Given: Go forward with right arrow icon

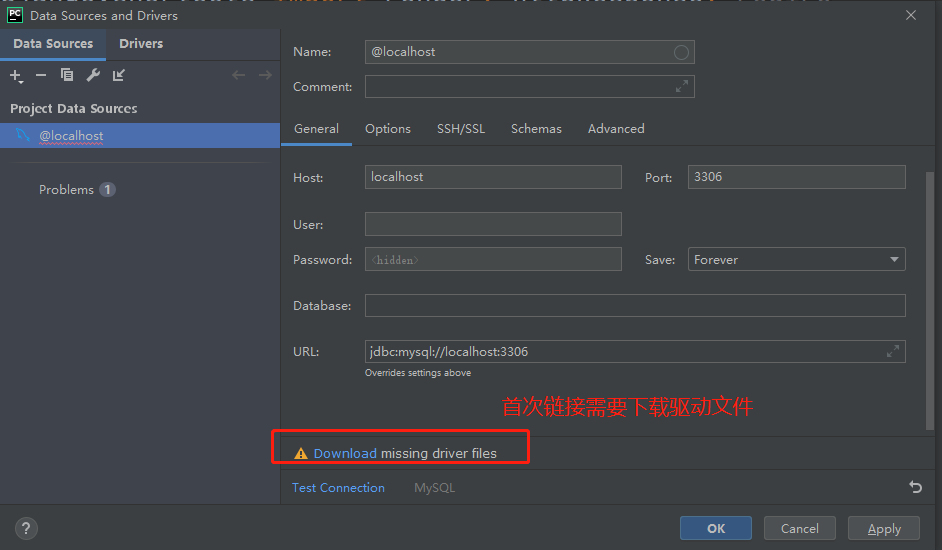Looking at the screenshot, I should 265,75.
